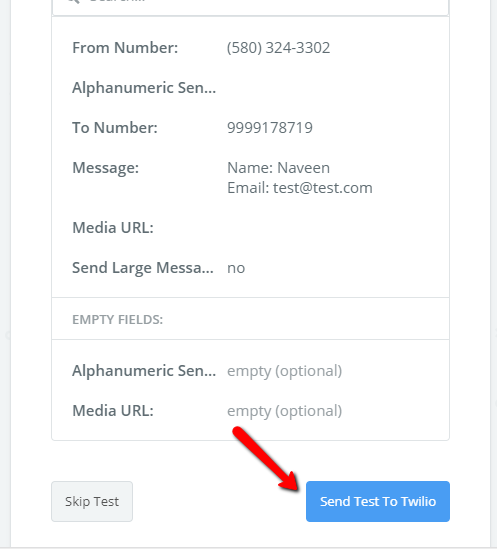Screen dimensions: 497x549
Task: Click the Alphanumeric Sen... label below From Number
Action: (x=144, y=88)
